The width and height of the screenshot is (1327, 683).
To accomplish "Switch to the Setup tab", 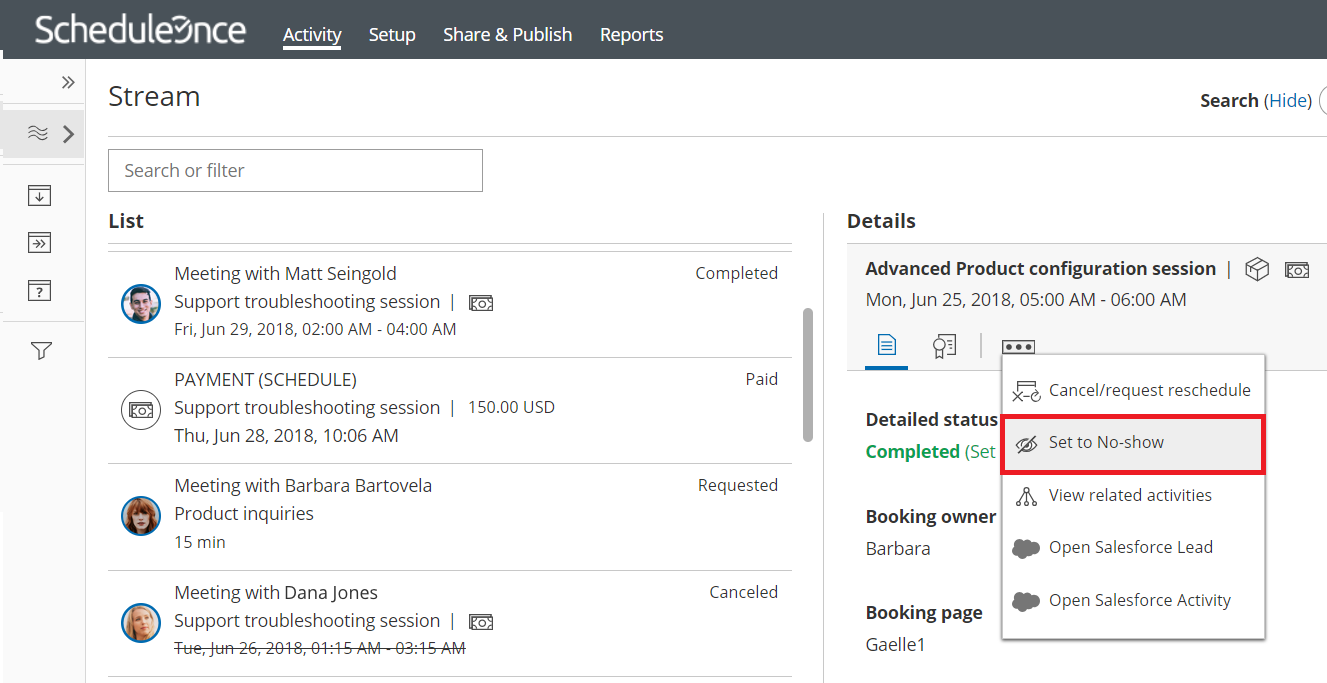I will (392, 35).
